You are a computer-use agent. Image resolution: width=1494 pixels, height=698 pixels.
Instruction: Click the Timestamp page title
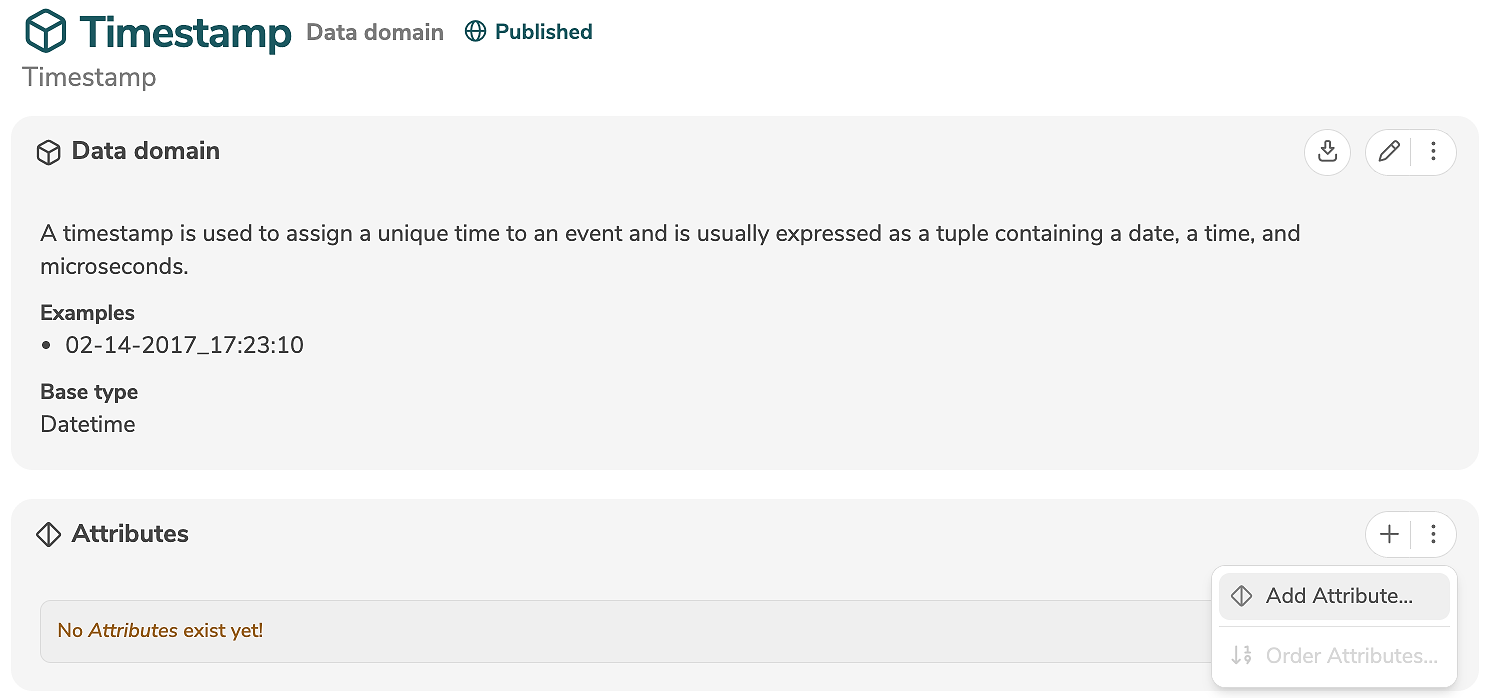[x=185, y=32]
